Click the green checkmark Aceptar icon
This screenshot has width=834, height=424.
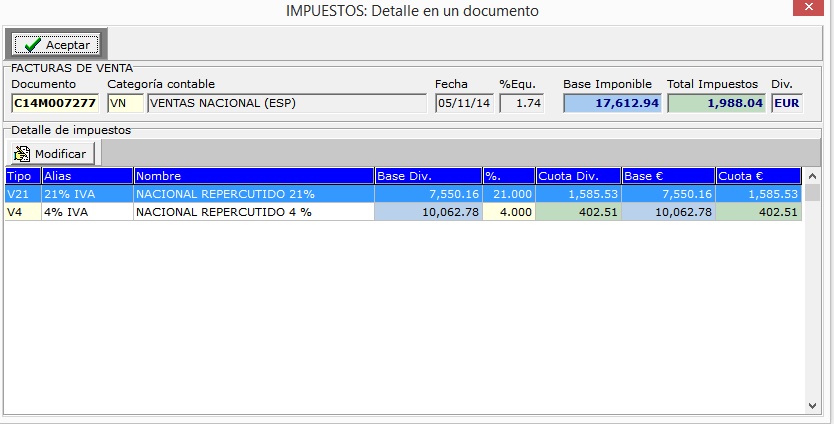32,45
